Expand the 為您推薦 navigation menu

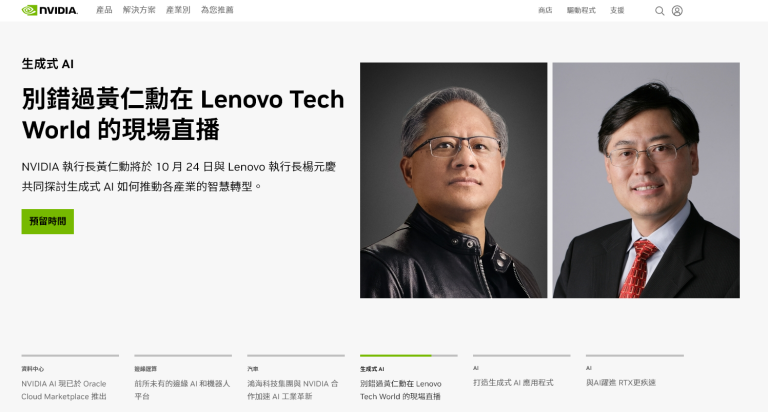(217, 10)
